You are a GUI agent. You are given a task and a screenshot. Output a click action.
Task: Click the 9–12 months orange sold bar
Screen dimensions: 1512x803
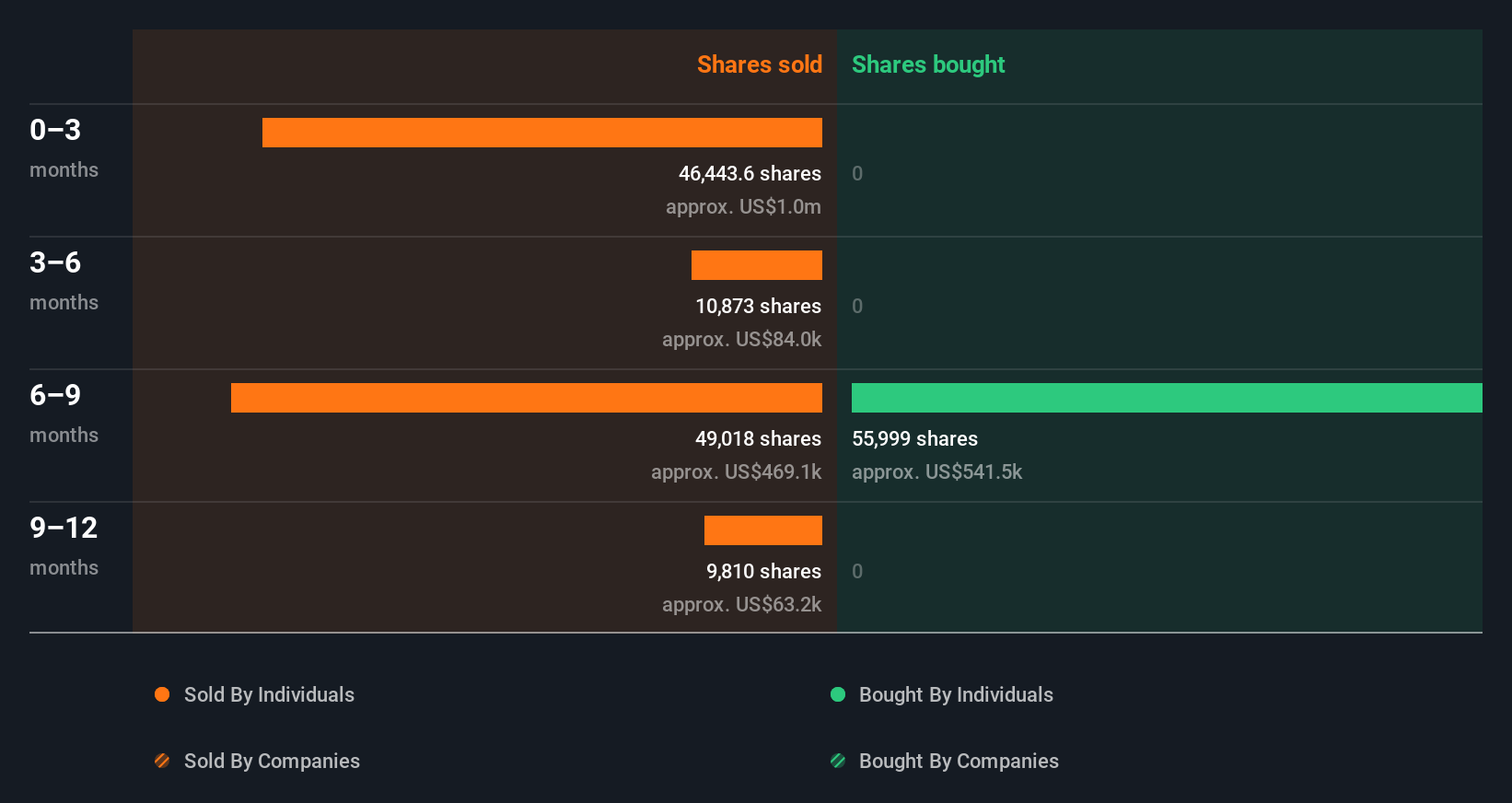click(x=763, y=530)
